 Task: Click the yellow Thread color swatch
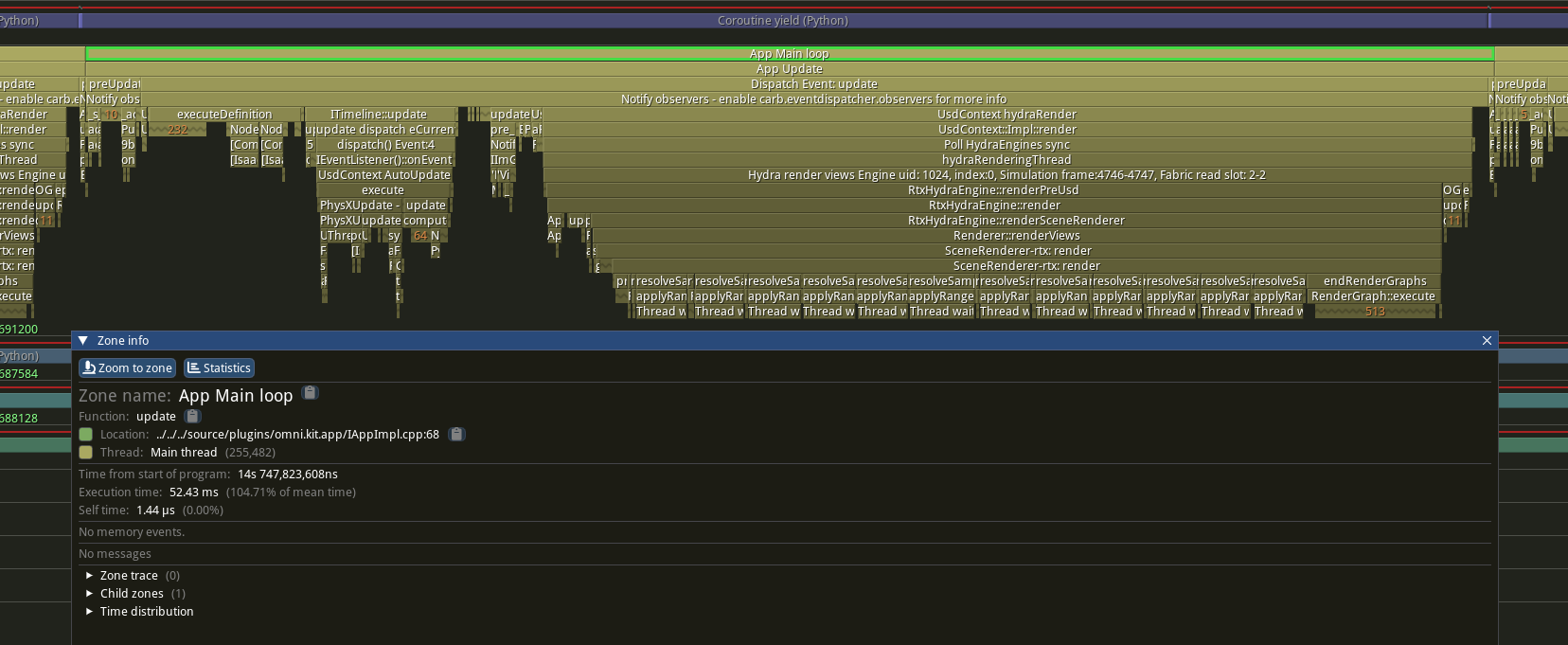(86, 453)
